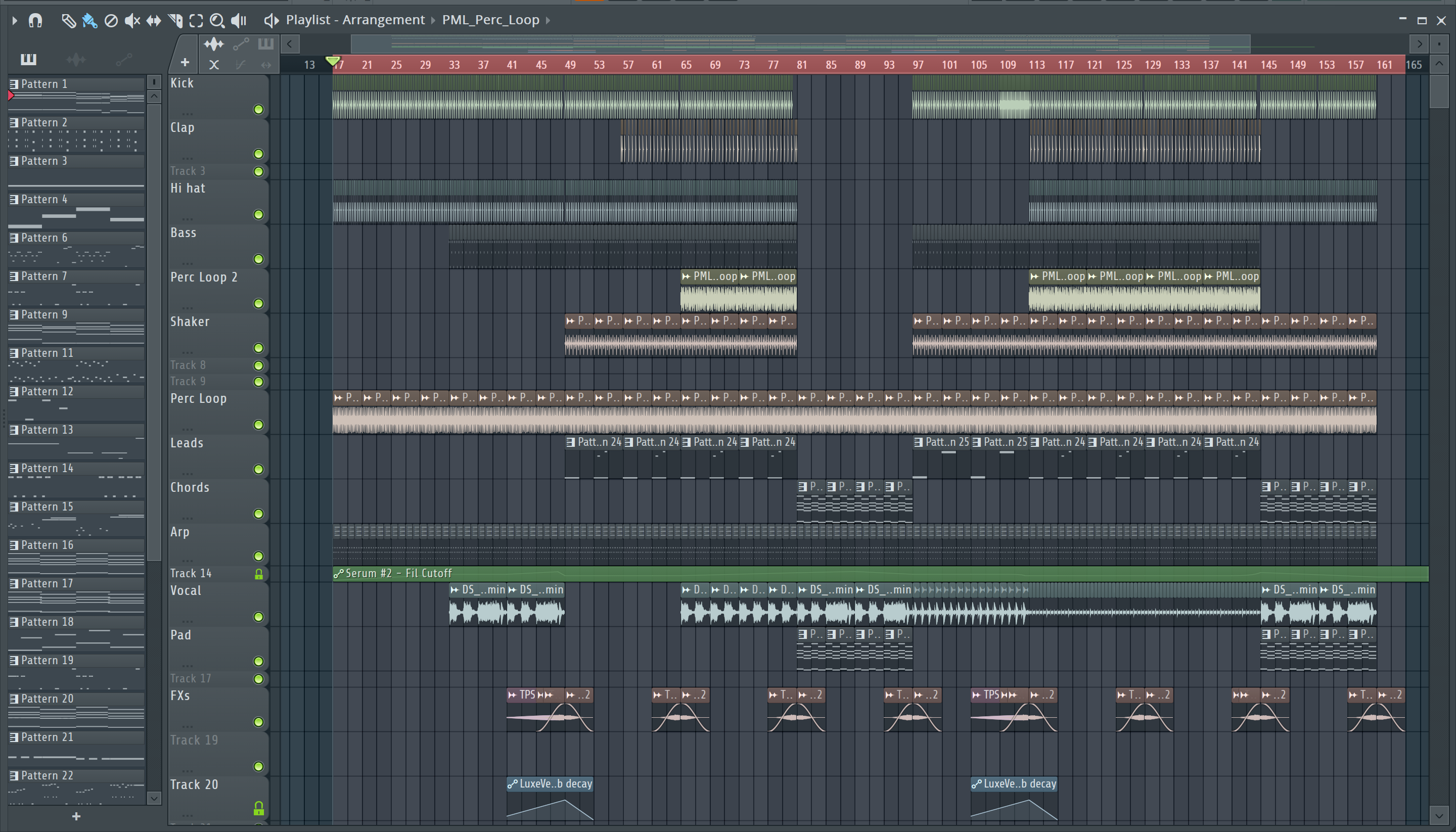Click the plus button above the track list
Screen dimensions: 1456x832
(x=185, y=62)
